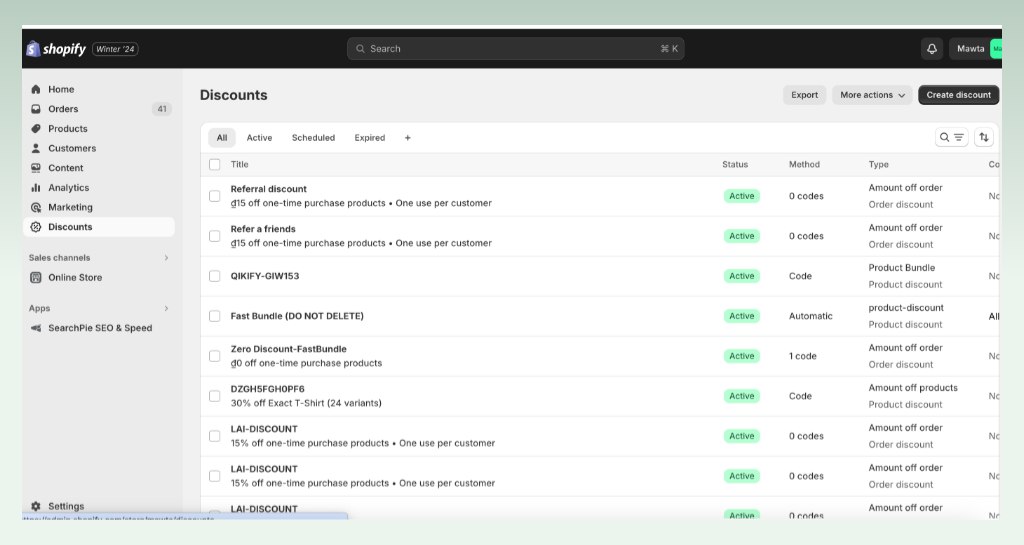Open the DZGH5FGH0PF6 discount
Screen dimensions: 1024x545
coord(267,389)
